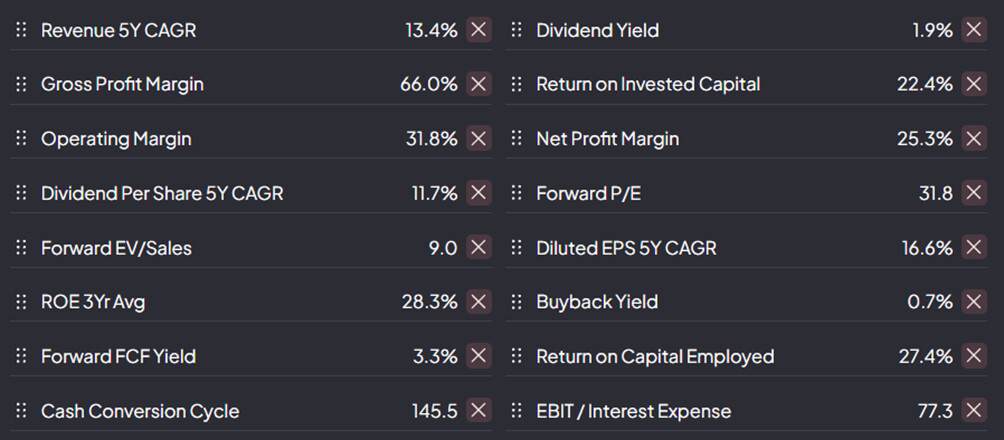
Task: Grab the drag handle for Forward FCF Yield
Action: 21,356
